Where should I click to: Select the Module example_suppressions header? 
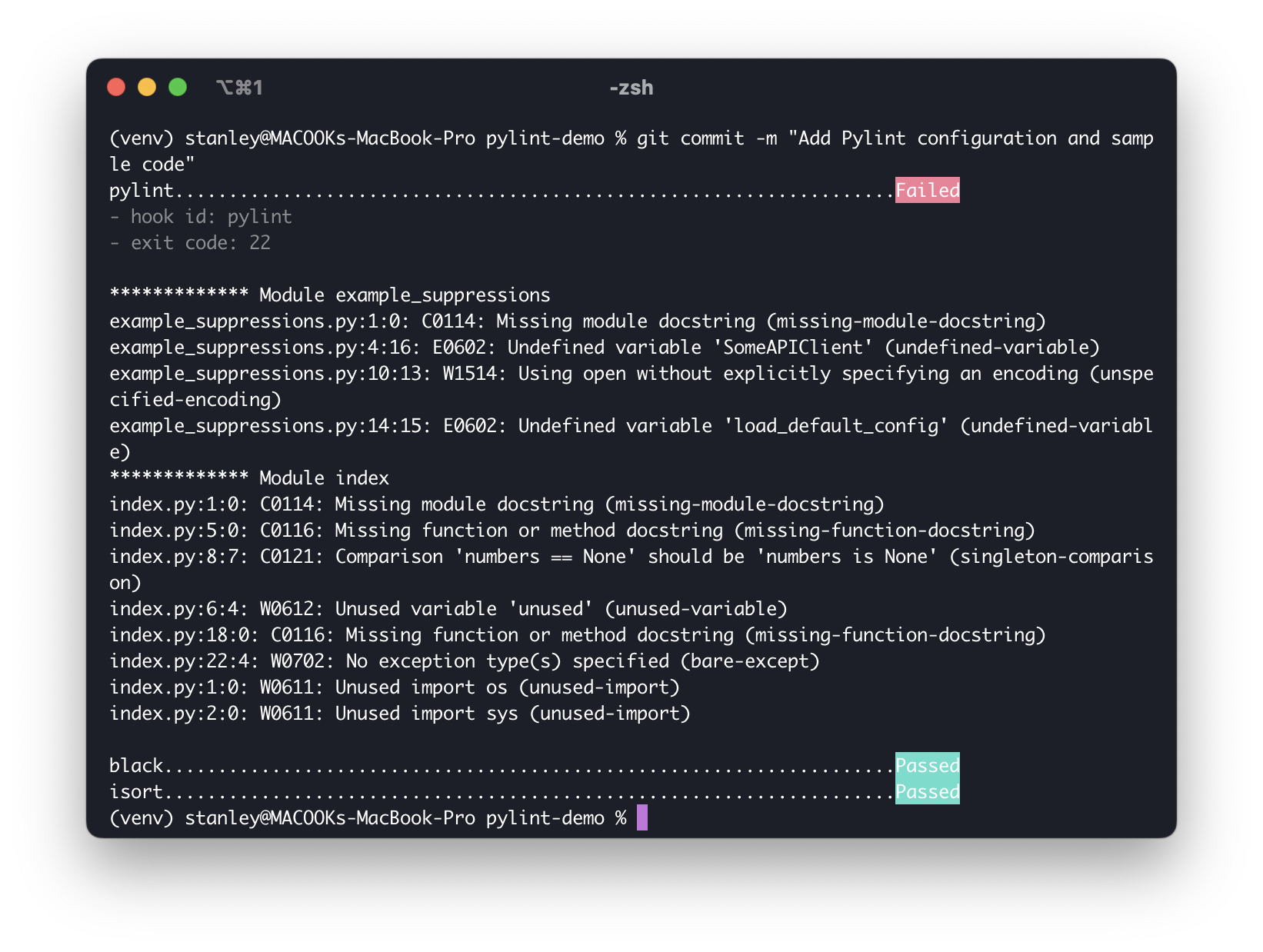pos(329,295)
